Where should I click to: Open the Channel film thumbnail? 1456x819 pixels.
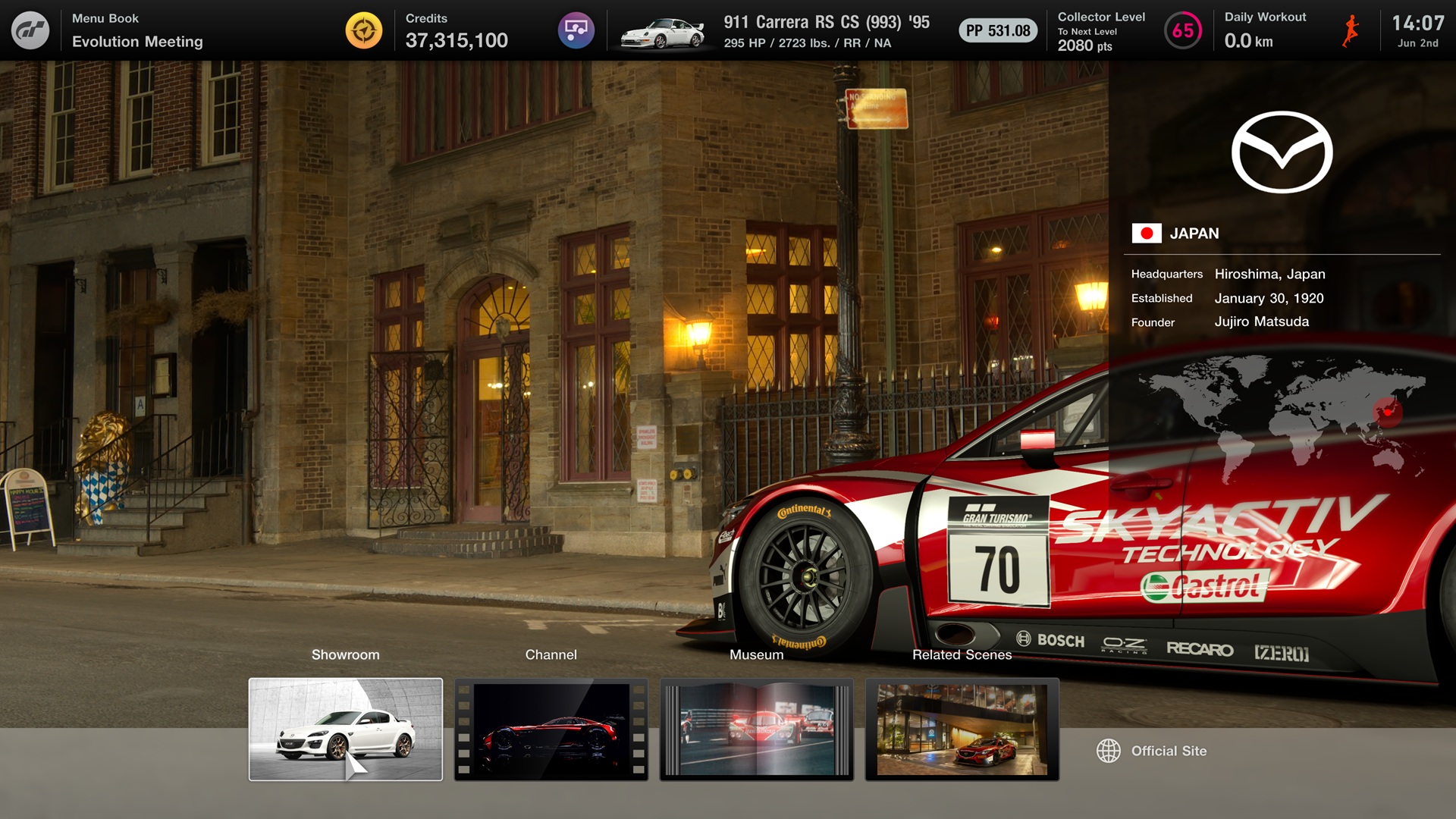point(551,729)
